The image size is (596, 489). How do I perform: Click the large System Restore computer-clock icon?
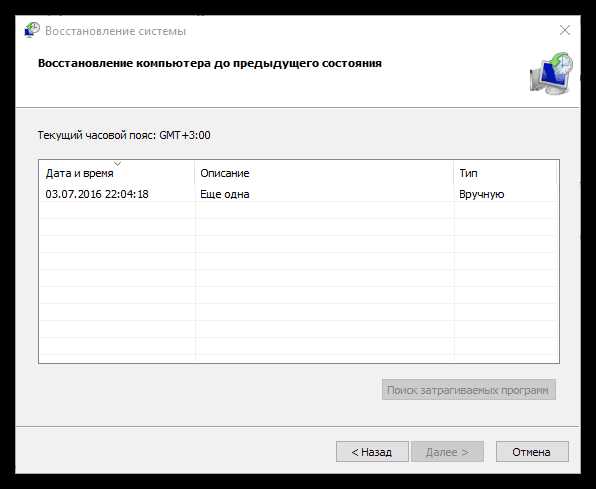coord(551,74)
